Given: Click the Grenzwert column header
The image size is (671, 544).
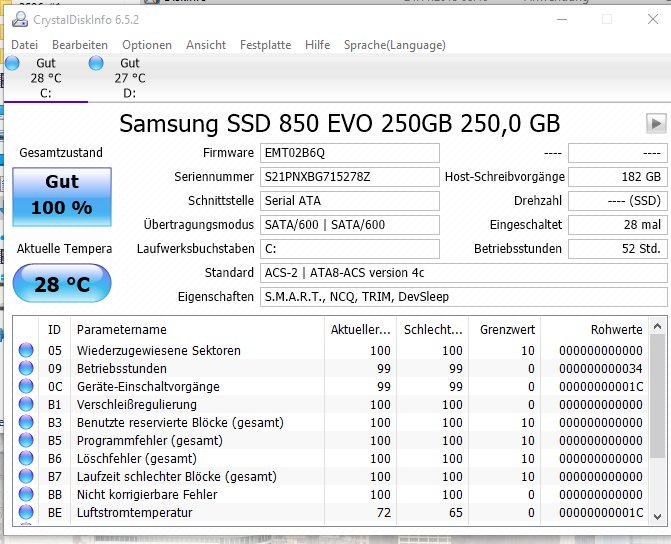Looking at the screenshot, I should pyautogui.click(x=505, y=330).
